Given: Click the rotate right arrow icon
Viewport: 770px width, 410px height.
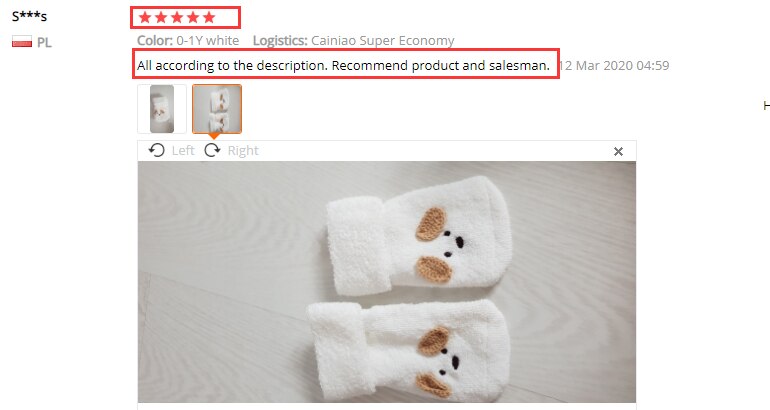Looking at the screenshot, I should (212, 150).
